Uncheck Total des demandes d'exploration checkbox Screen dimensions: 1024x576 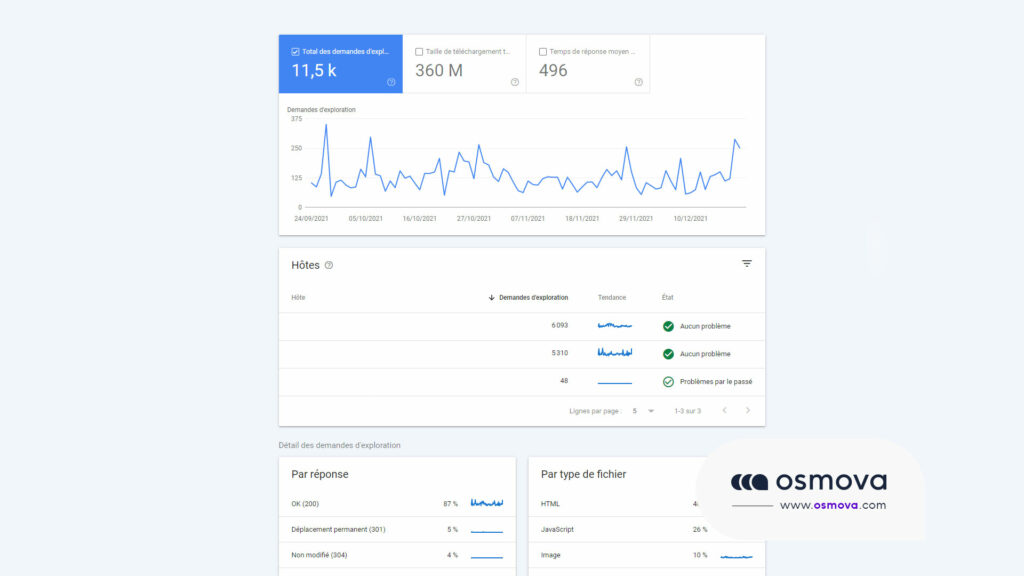click(x=294, y=50)
